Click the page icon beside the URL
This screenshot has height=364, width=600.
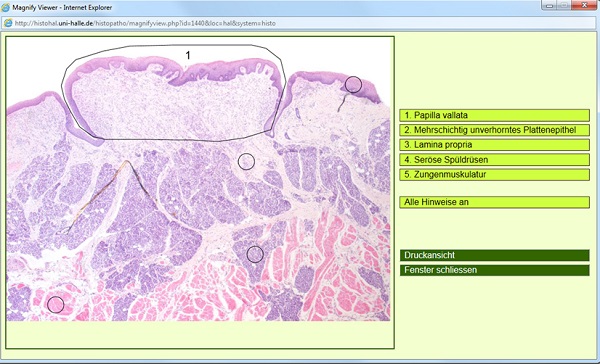click(x=8, y=23)
